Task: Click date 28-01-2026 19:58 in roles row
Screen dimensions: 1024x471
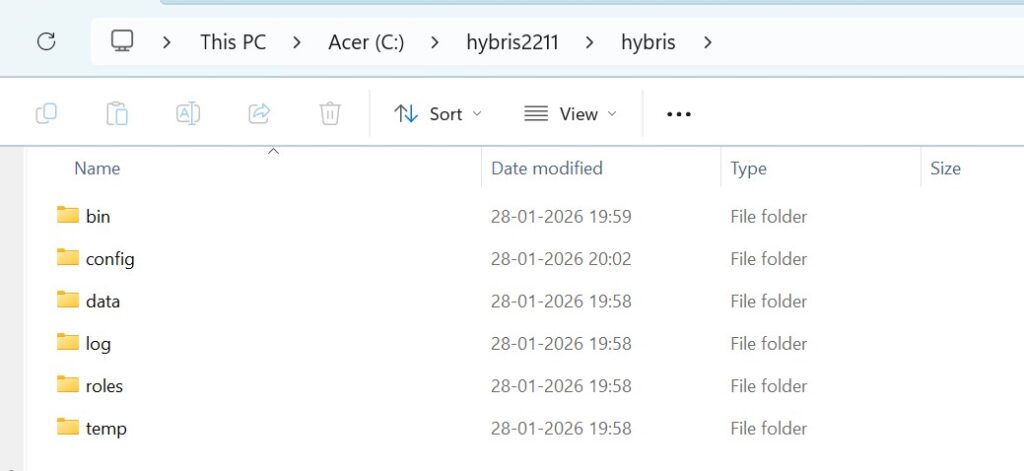Action: click(x=561, y=386)
